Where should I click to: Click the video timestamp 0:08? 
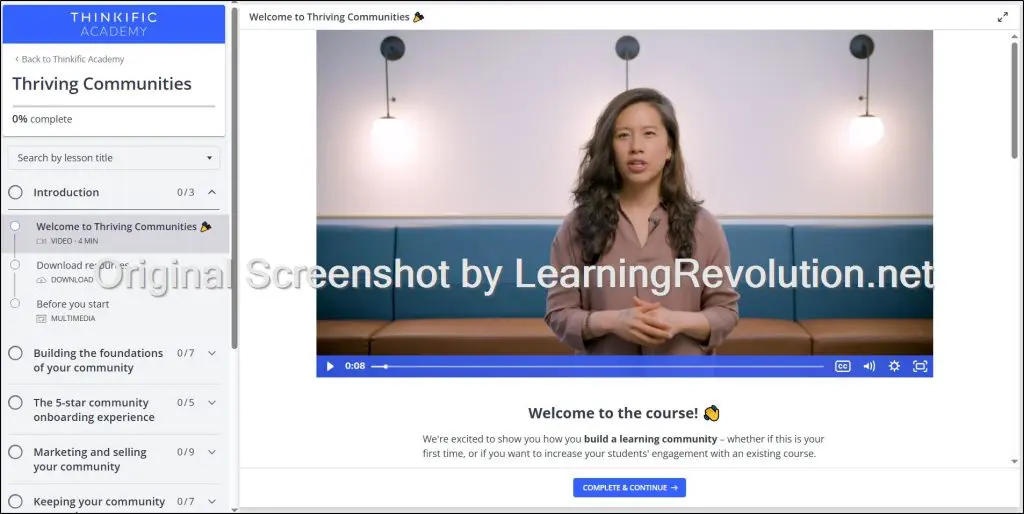355,366
